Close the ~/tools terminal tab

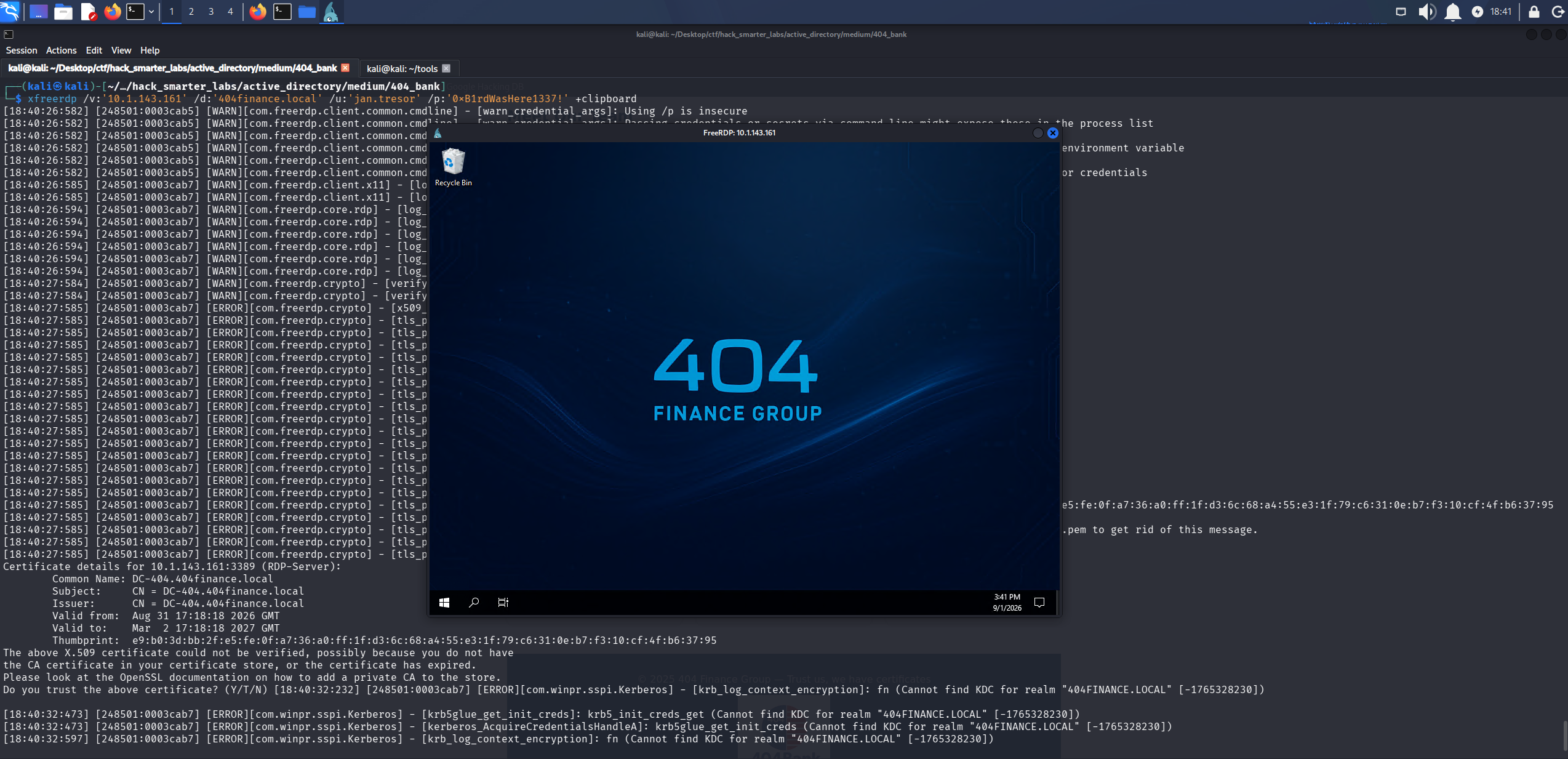coord(446,68)
